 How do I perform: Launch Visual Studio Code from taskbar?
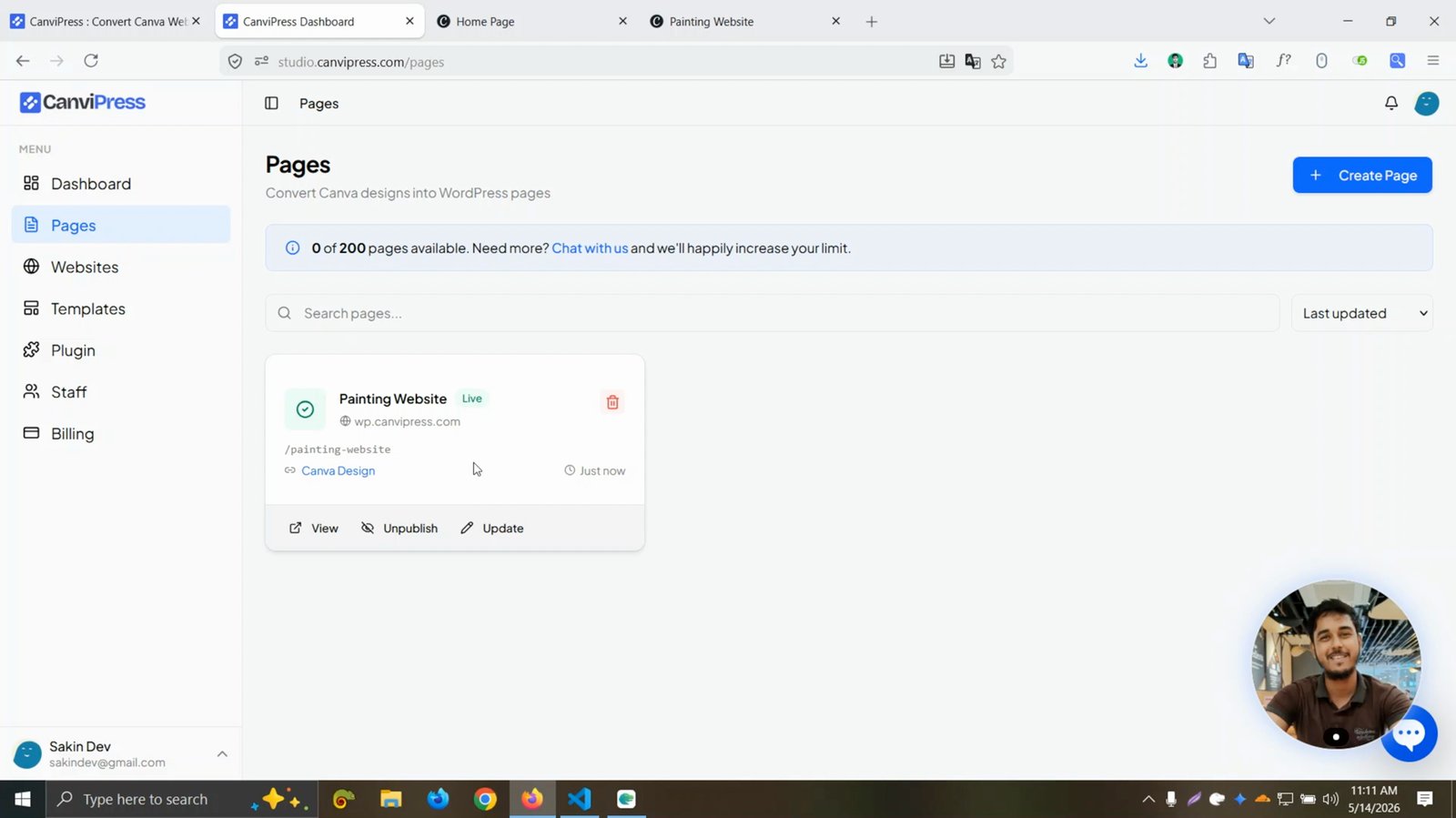pyautogui.click(x=579, y=799)
